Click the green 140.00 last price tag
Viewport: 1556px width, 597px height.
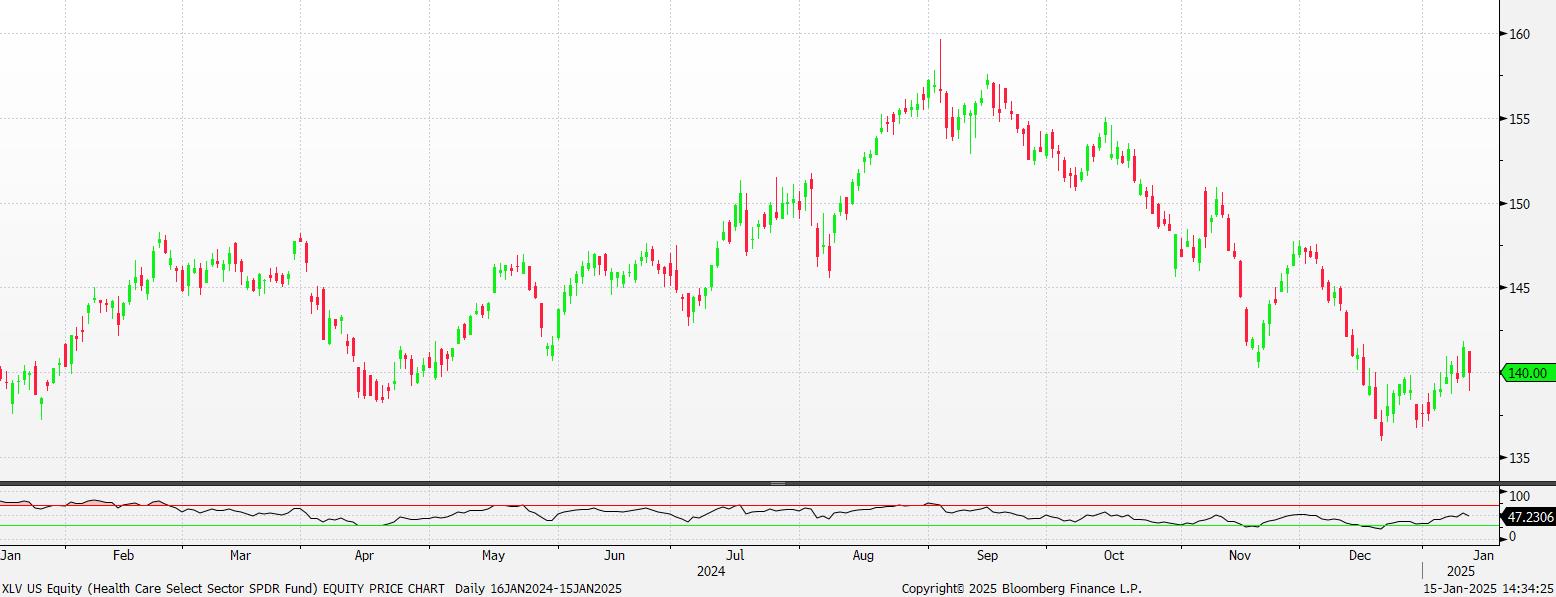pos(1527,373)
